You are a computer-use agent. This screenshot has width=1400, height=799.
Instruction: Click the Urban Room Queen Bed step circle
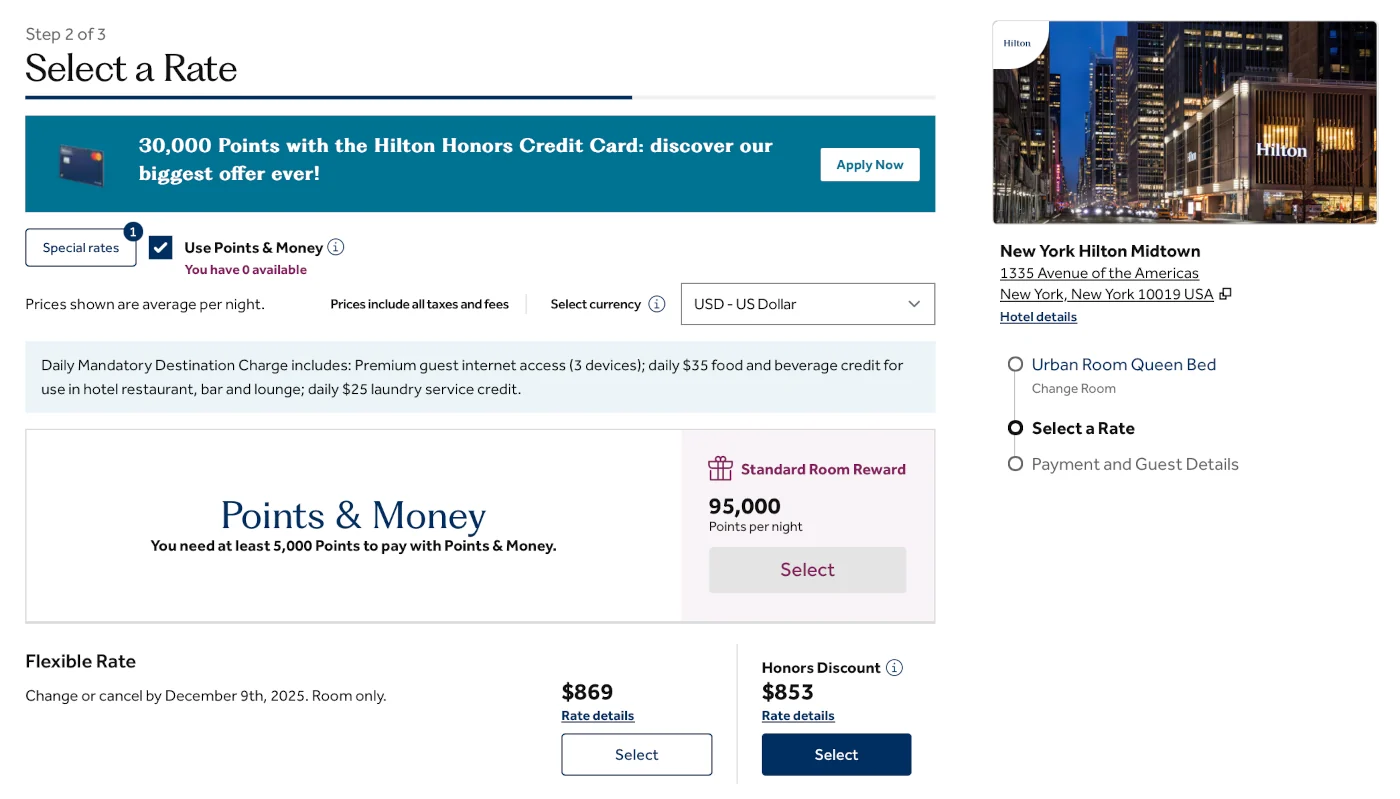pyautogui.click(x=1015, y=364)
